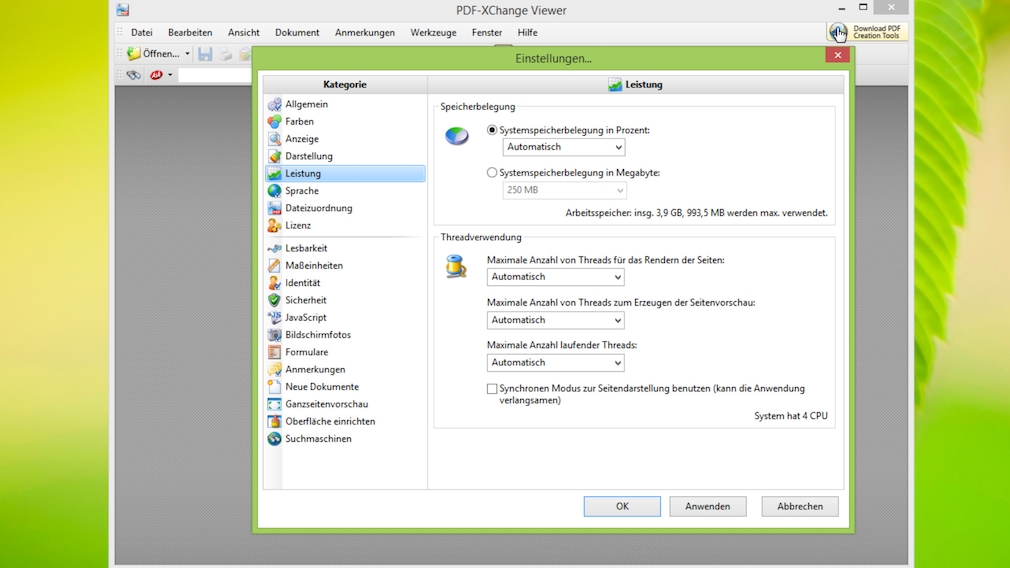This screenshot has width=1010, height=568.
Task: Select the JavaScript category icon
Action: tap(274, 318)
